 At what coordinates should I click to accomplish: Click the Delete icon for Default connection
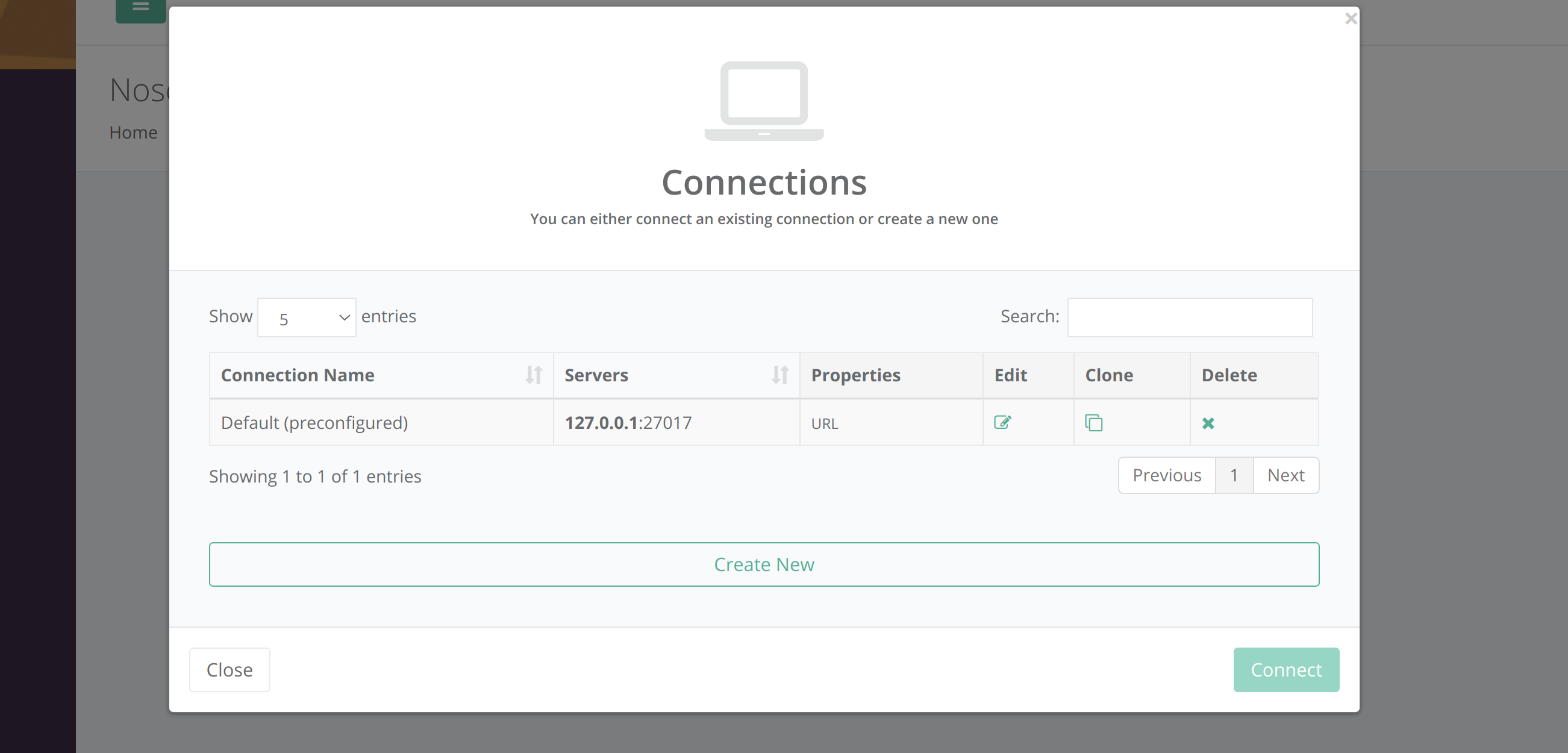1209,423
